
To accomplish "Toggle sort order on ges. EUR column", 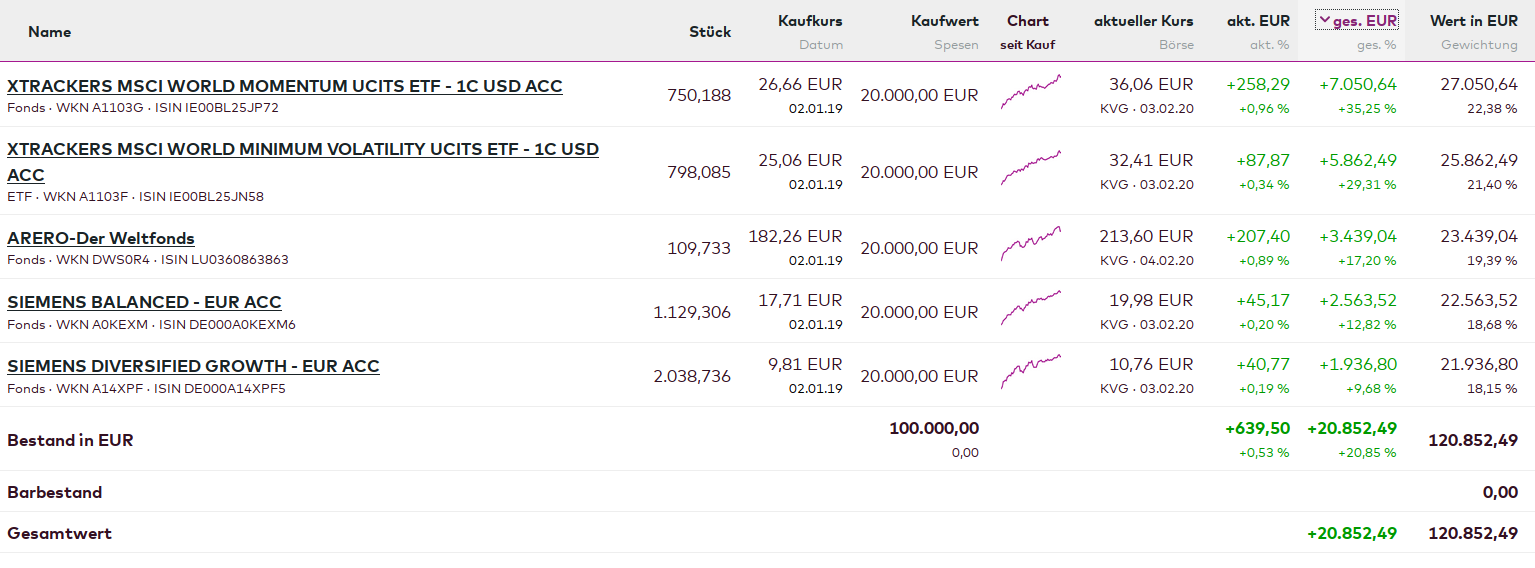I will click(x=1364, y=20).
